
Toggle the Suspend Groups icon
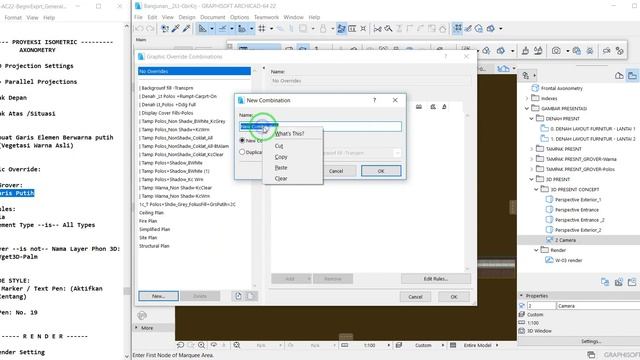point(458,28)
